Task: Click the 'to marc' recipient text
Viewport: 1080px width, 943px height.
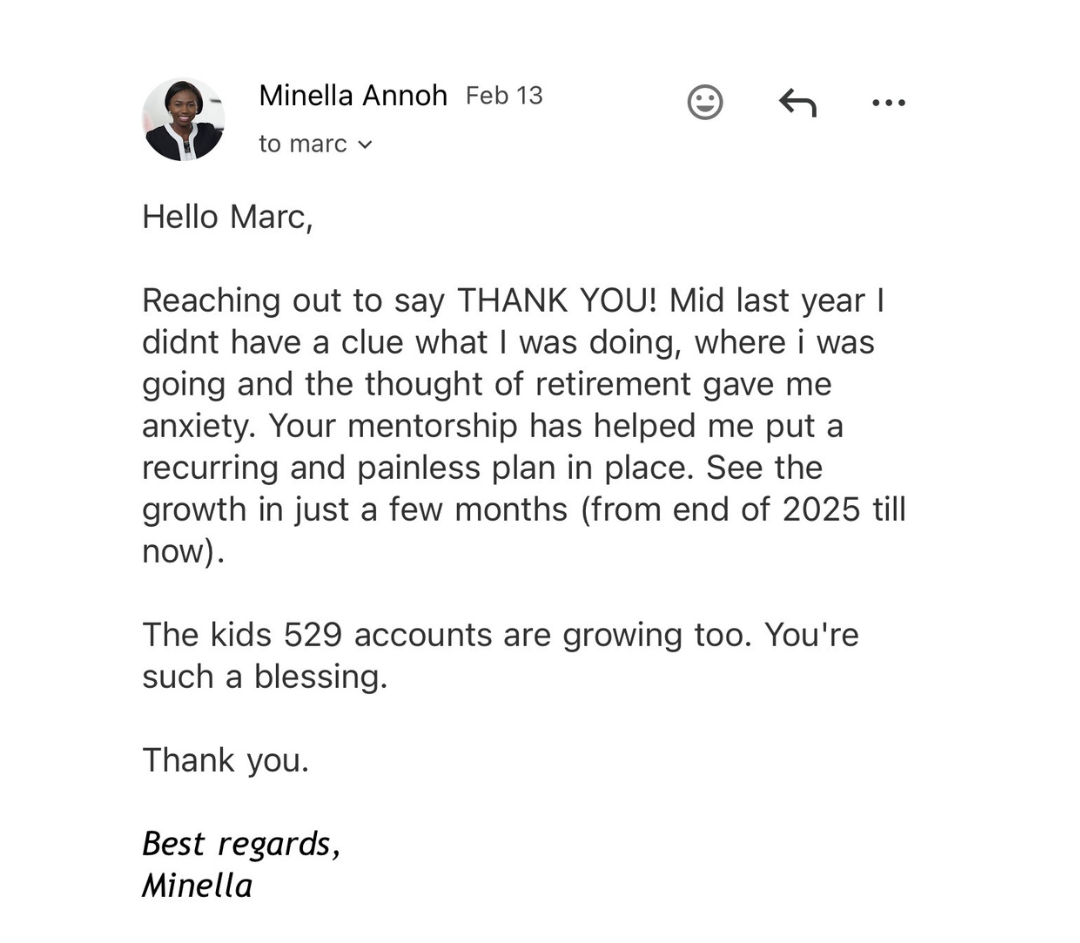Action: 302,144
